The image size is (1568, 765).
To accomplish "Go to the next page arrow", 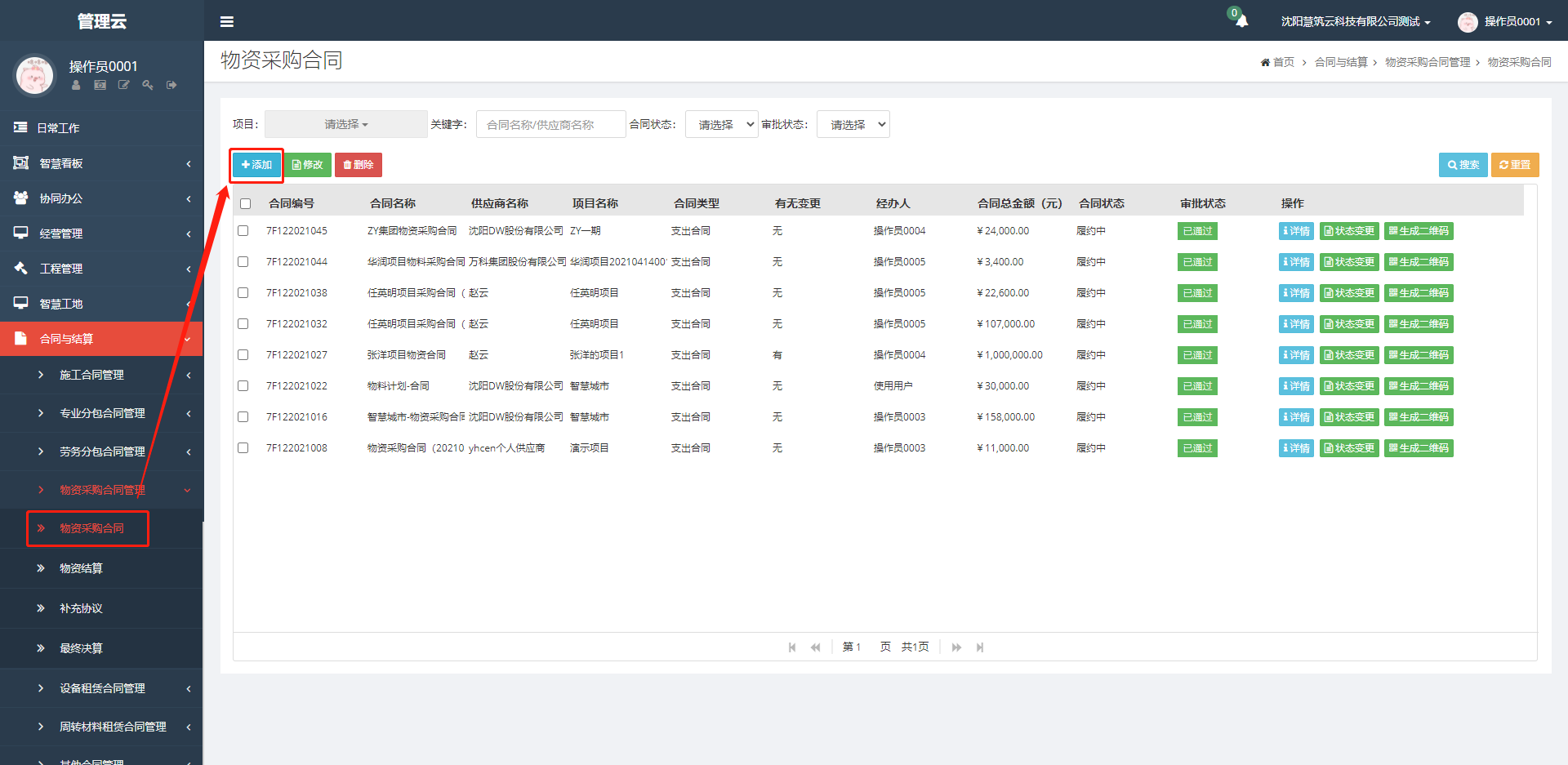I will [956, 647].
